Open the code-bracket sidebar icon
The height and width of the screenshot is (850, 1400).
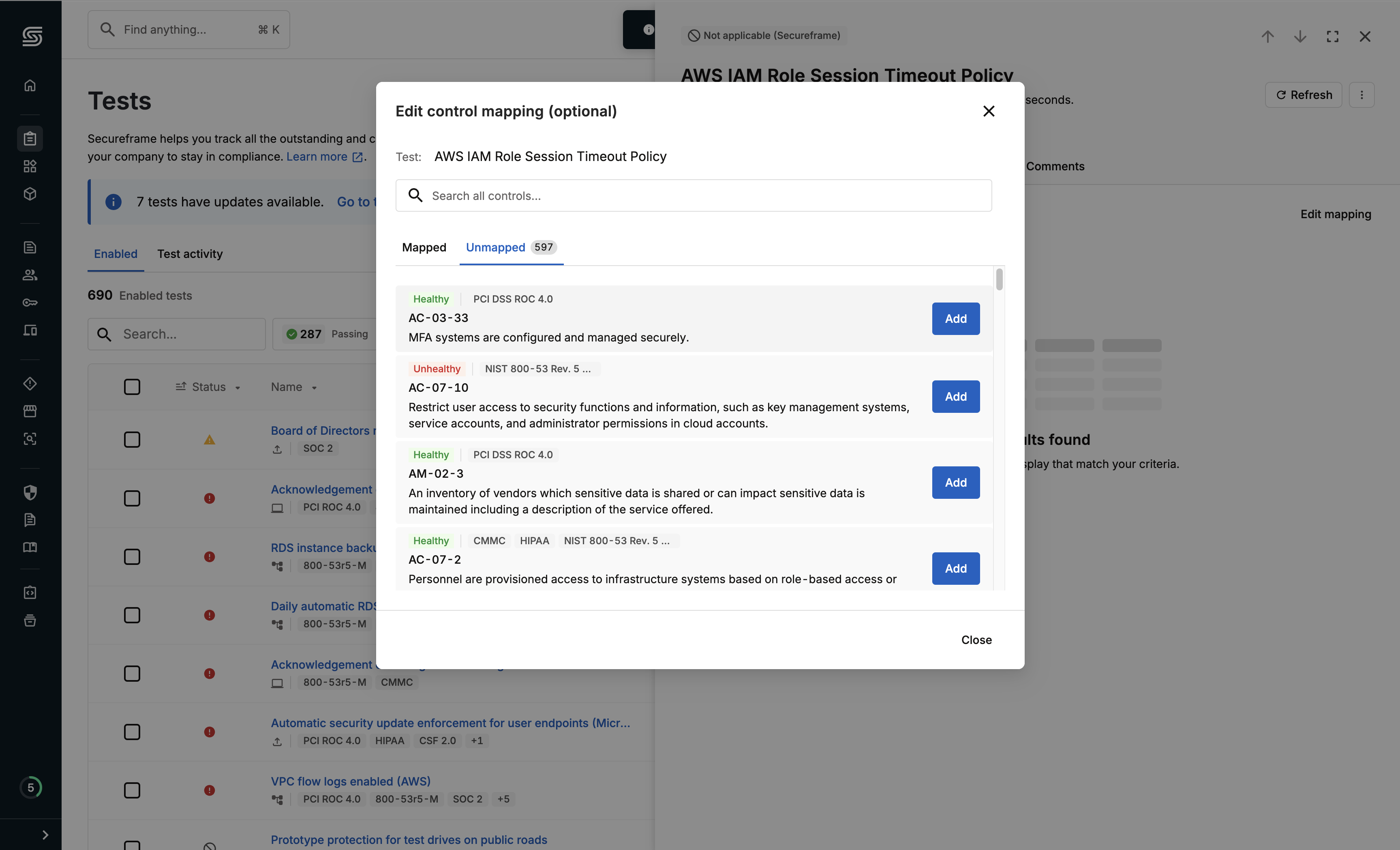click(30, 592)
